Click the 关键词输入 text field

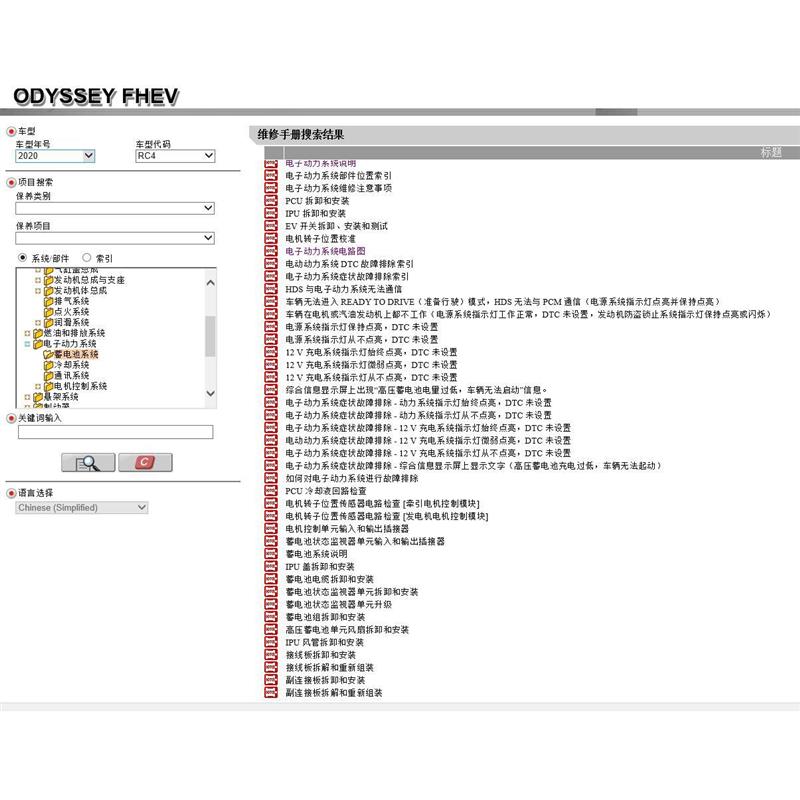point(115,432)
